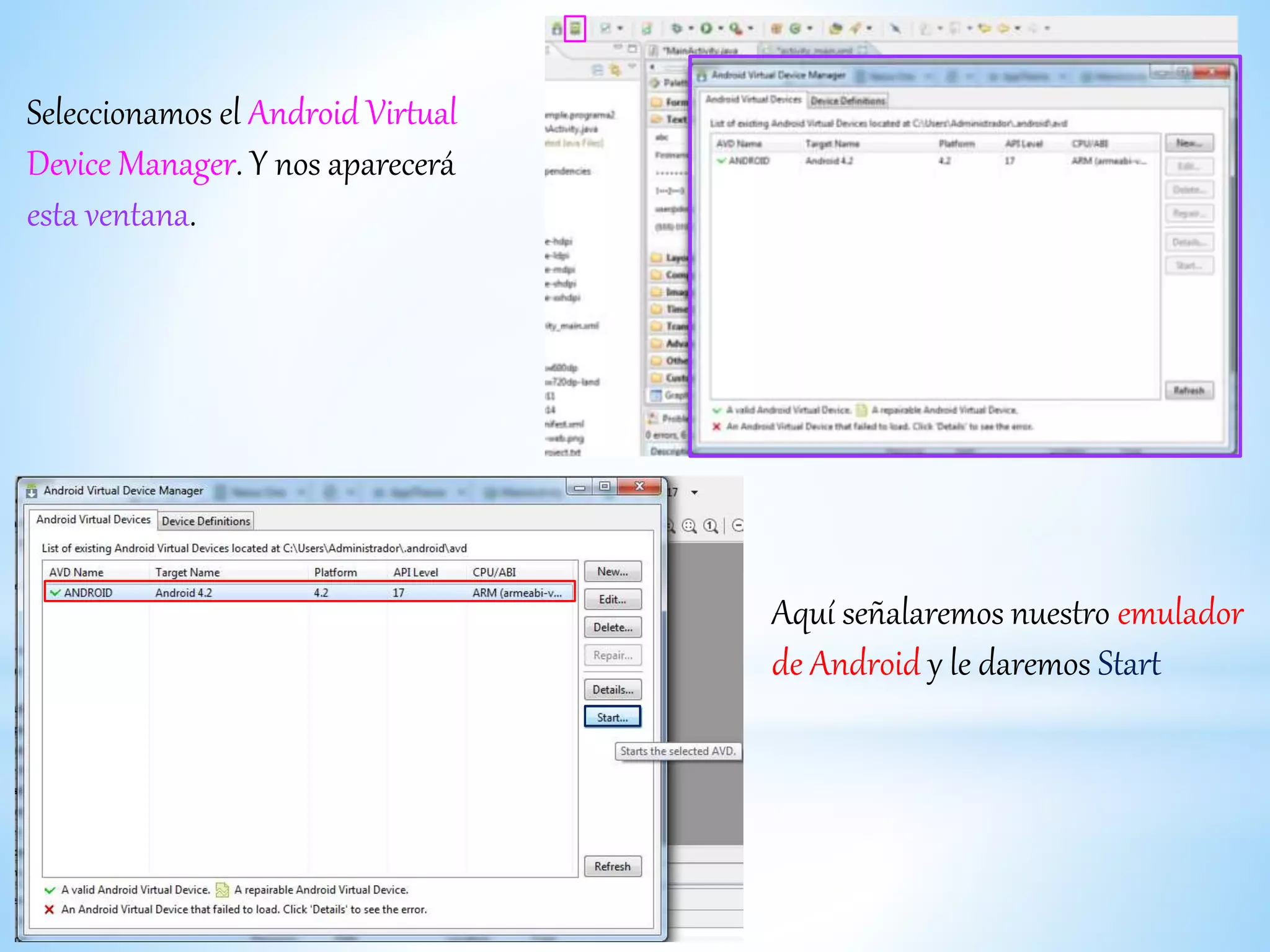
Task: Expand Transitions palette folder
Action: (669, 326)
